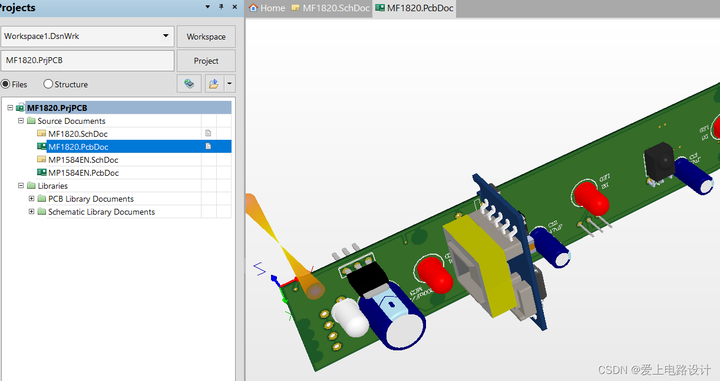Click the MF1820.PrjPCB project field
720x381 pixels.
click(87, 61)
